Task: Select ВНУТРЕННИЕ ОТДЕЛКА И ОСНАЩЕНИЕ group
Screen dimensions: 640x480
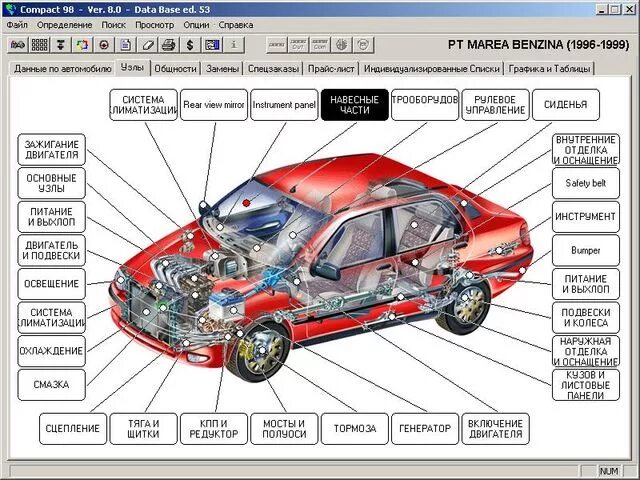Action: click(x=586, y=149)
